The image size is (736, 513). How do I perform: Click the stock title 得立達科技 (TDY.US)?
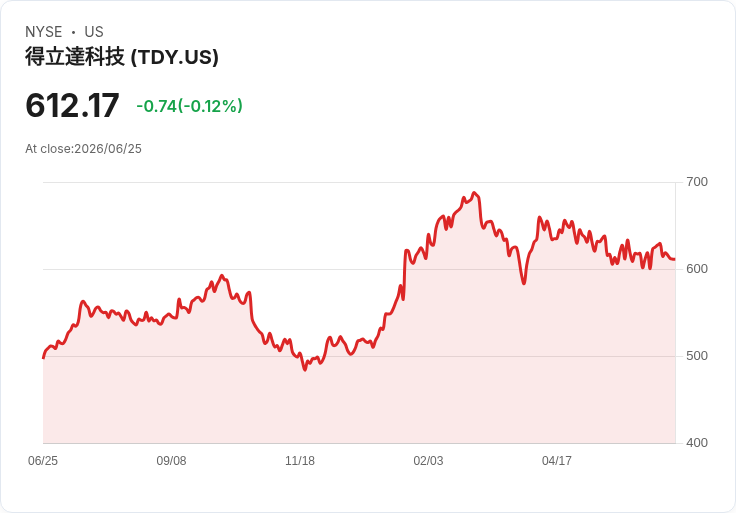[122, 57]
